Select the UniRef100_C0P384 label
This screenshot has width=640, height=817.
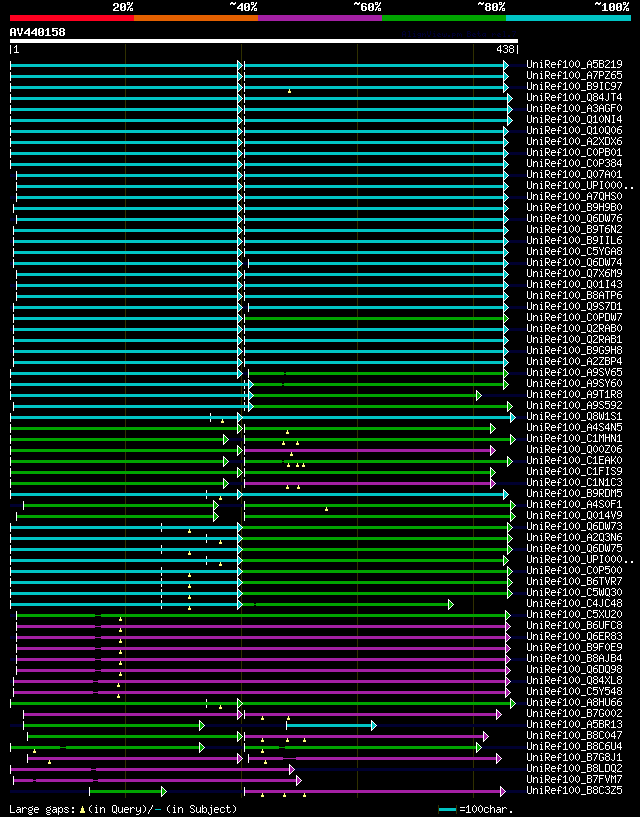coord(574,163)
